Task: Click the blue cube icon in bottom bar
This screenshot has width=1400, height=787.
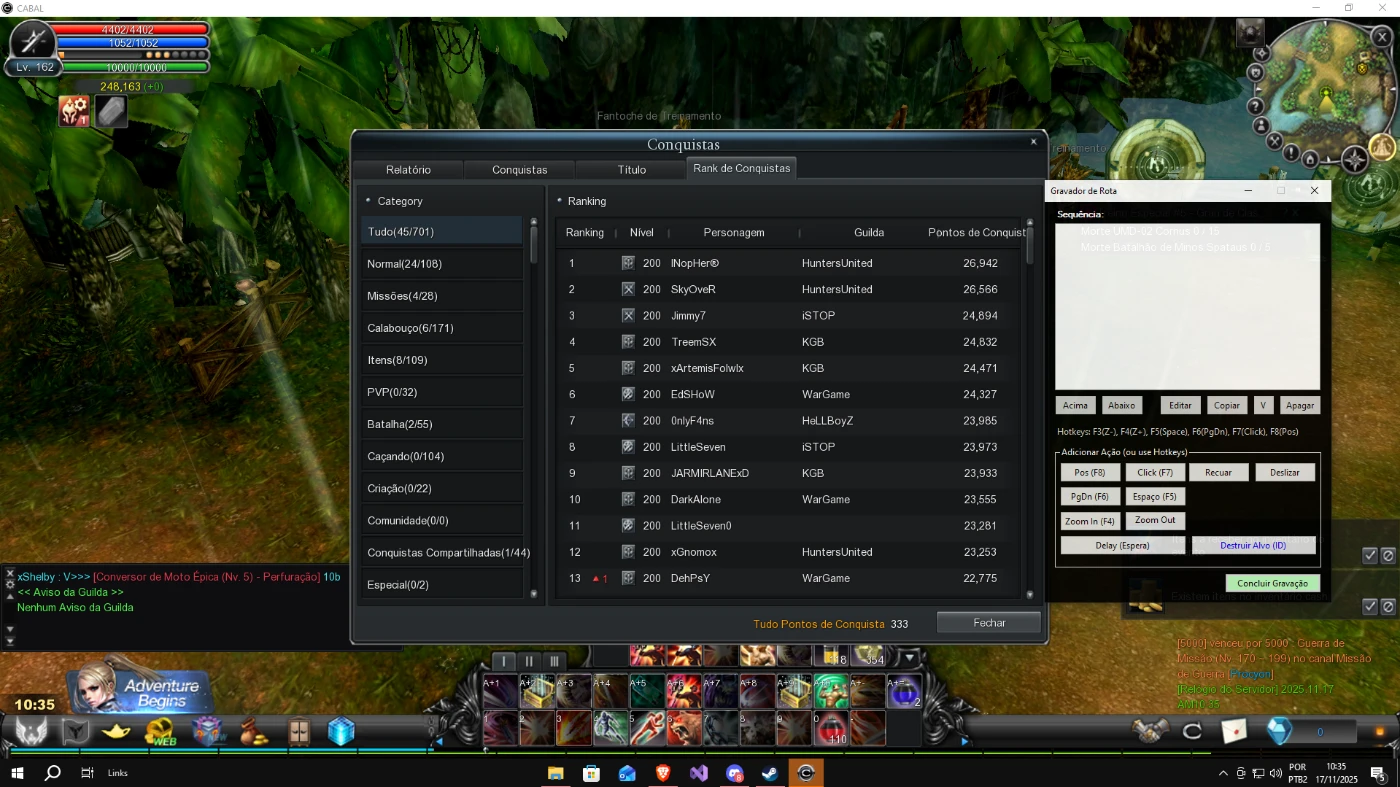Action: [x=341, y=732]
